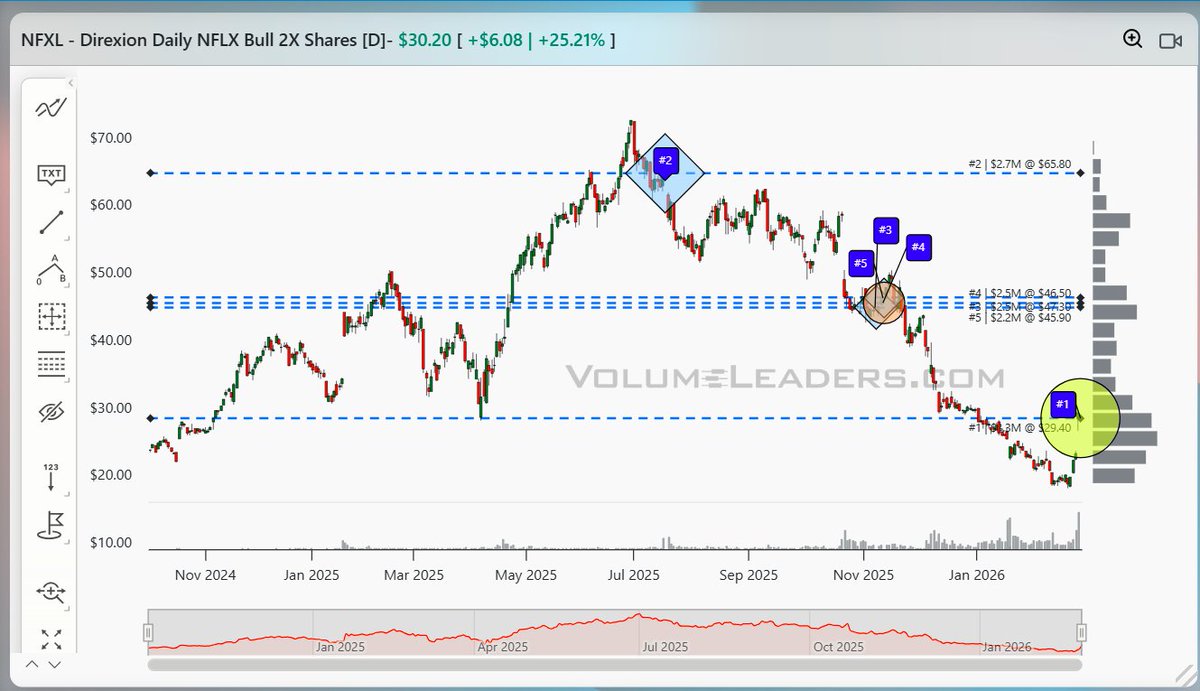This screenshot has height=691, width=1200.
Task: Click the #3 trade marker badge
Action: [885, 230]
